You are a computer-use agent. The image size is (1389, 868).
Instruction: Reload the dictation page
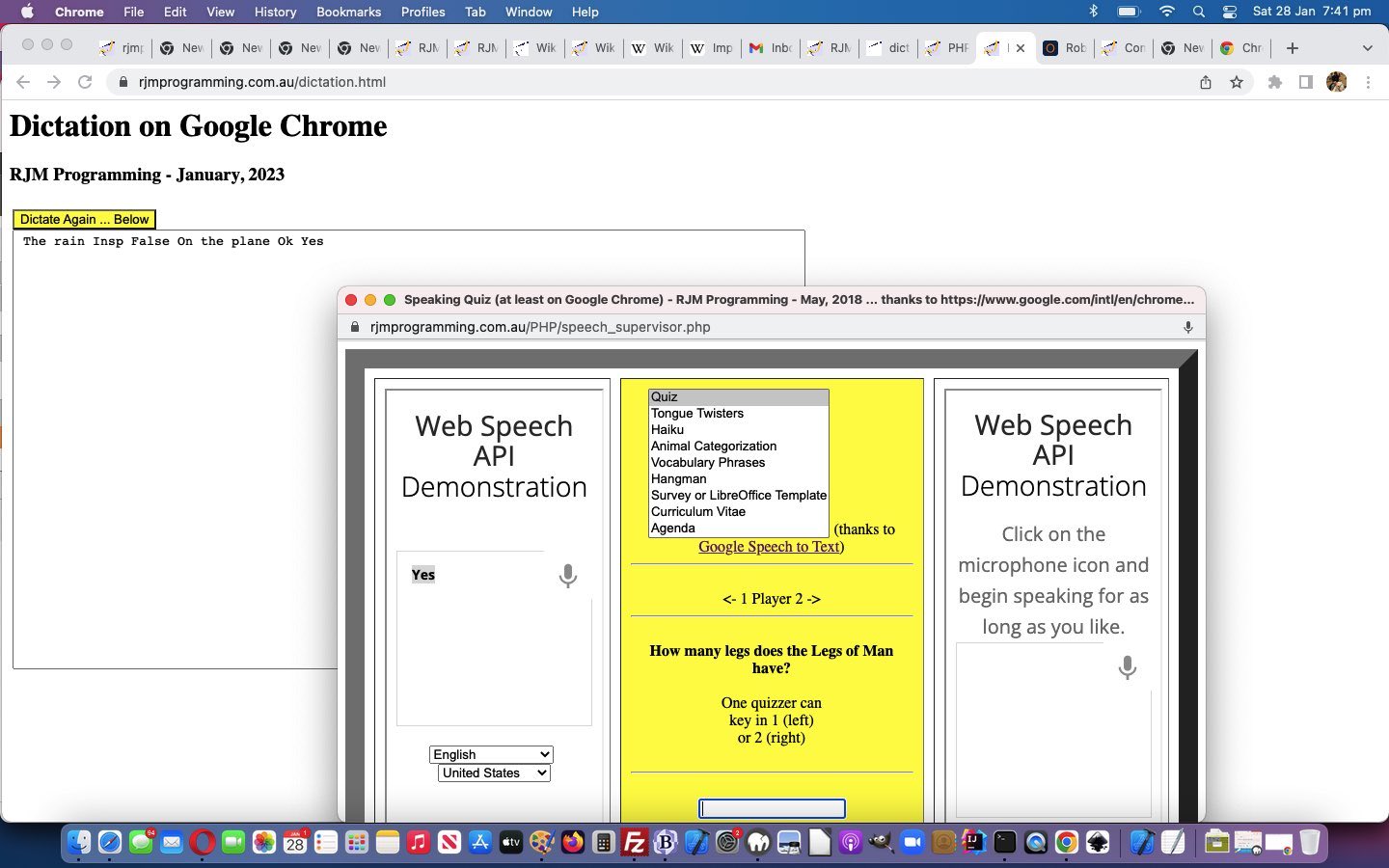pyautogui.click(x=85, y=82)
